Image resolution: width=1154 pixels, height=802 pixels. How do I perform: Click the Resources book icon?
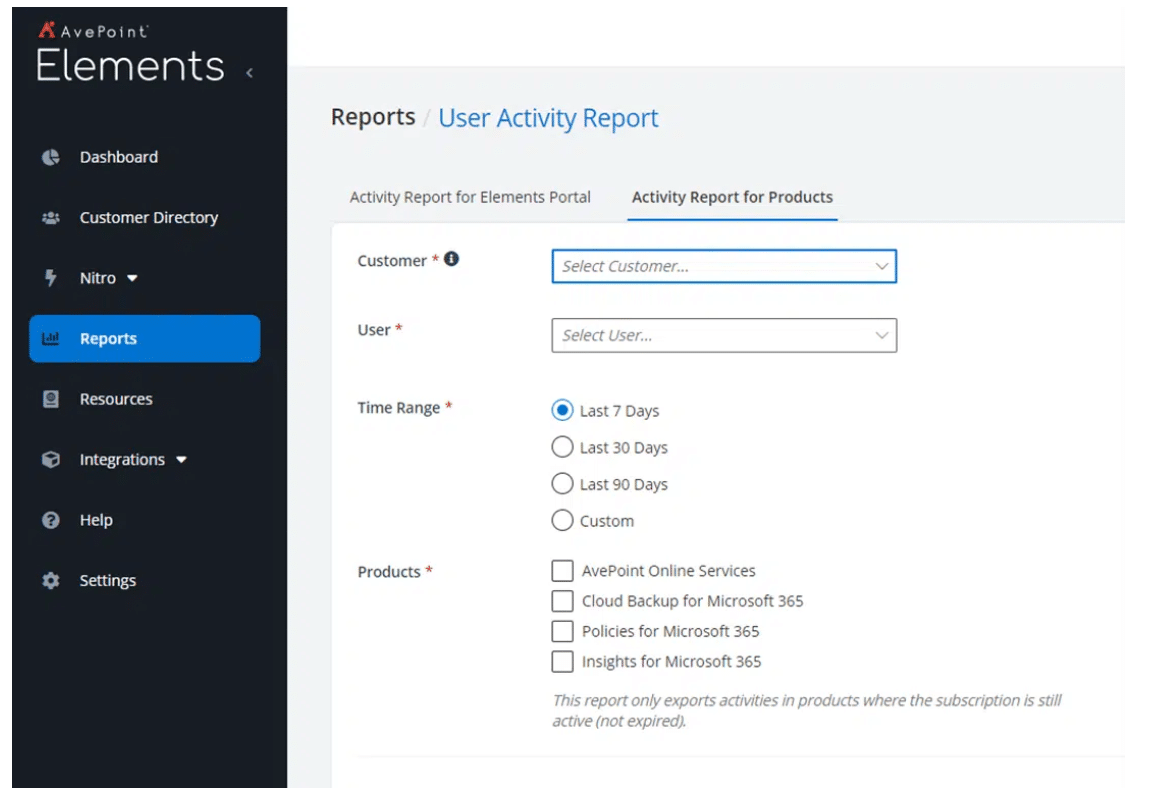point(51,399)
